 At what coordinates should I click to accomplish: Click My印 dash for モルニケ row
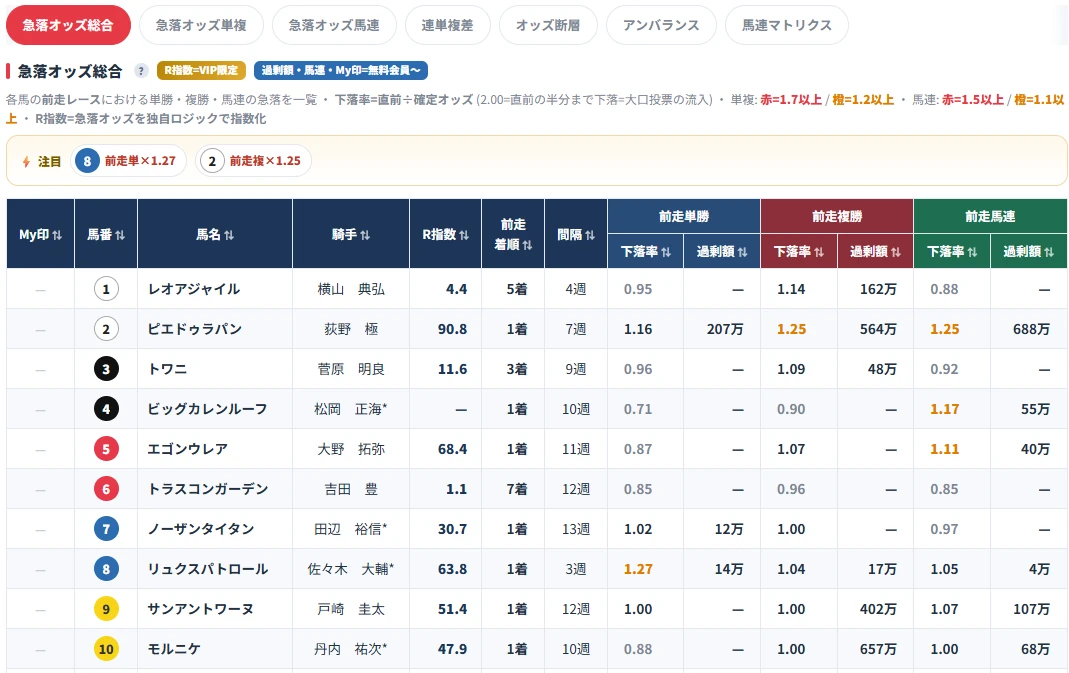(x=40, y=650)
